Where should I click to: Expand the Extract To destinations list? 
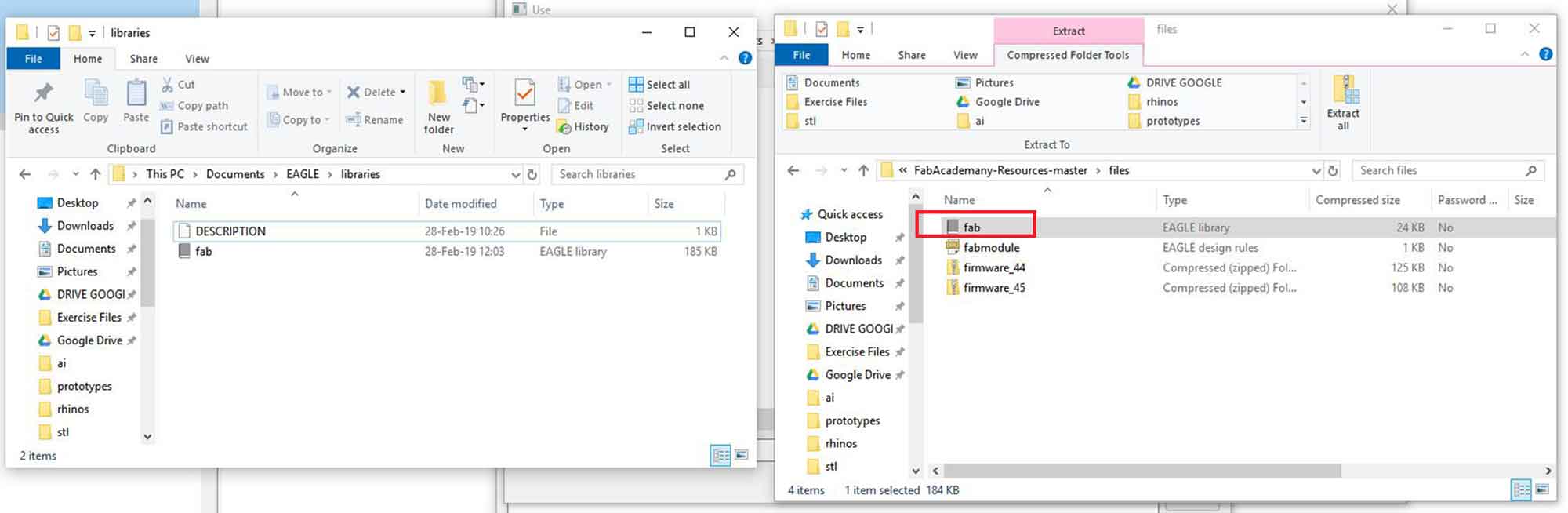1304,121
